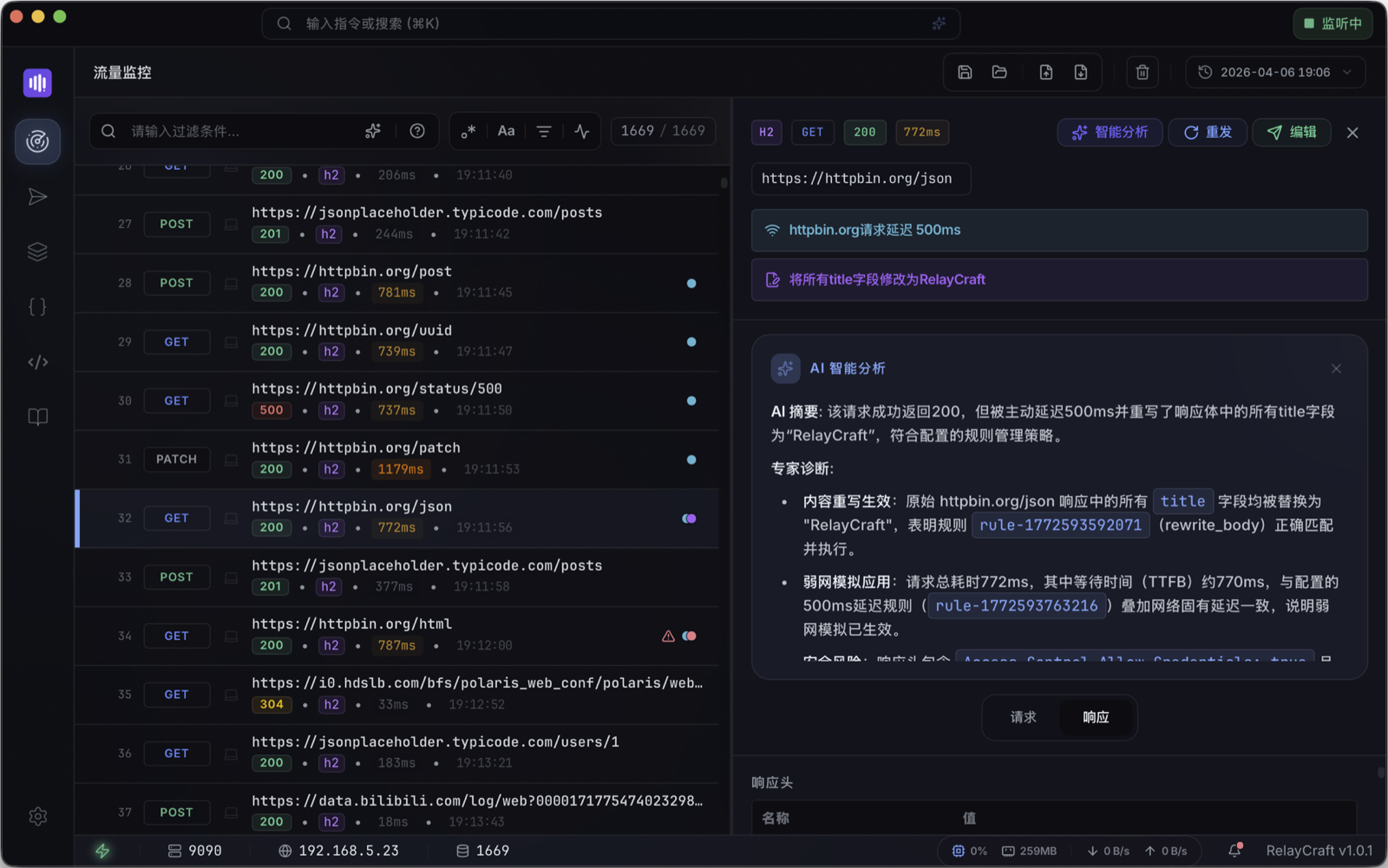This screenshot has width=1388, height=868.
Task: Select the i0.hdslb.com 304 request row
Action: click(397, 695)
